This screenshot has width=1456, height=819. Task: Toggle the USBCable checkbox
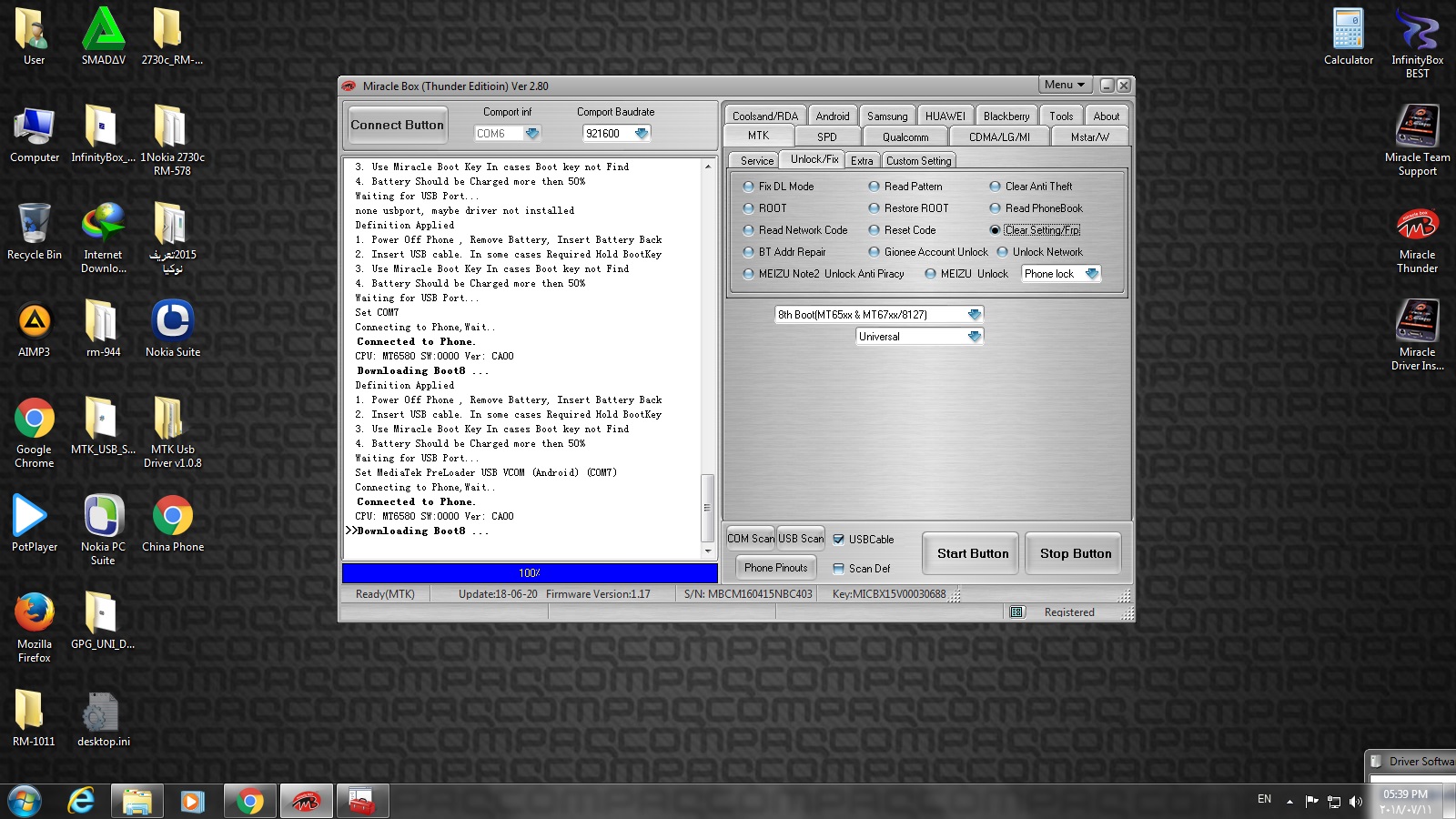(x=864, y=540)
